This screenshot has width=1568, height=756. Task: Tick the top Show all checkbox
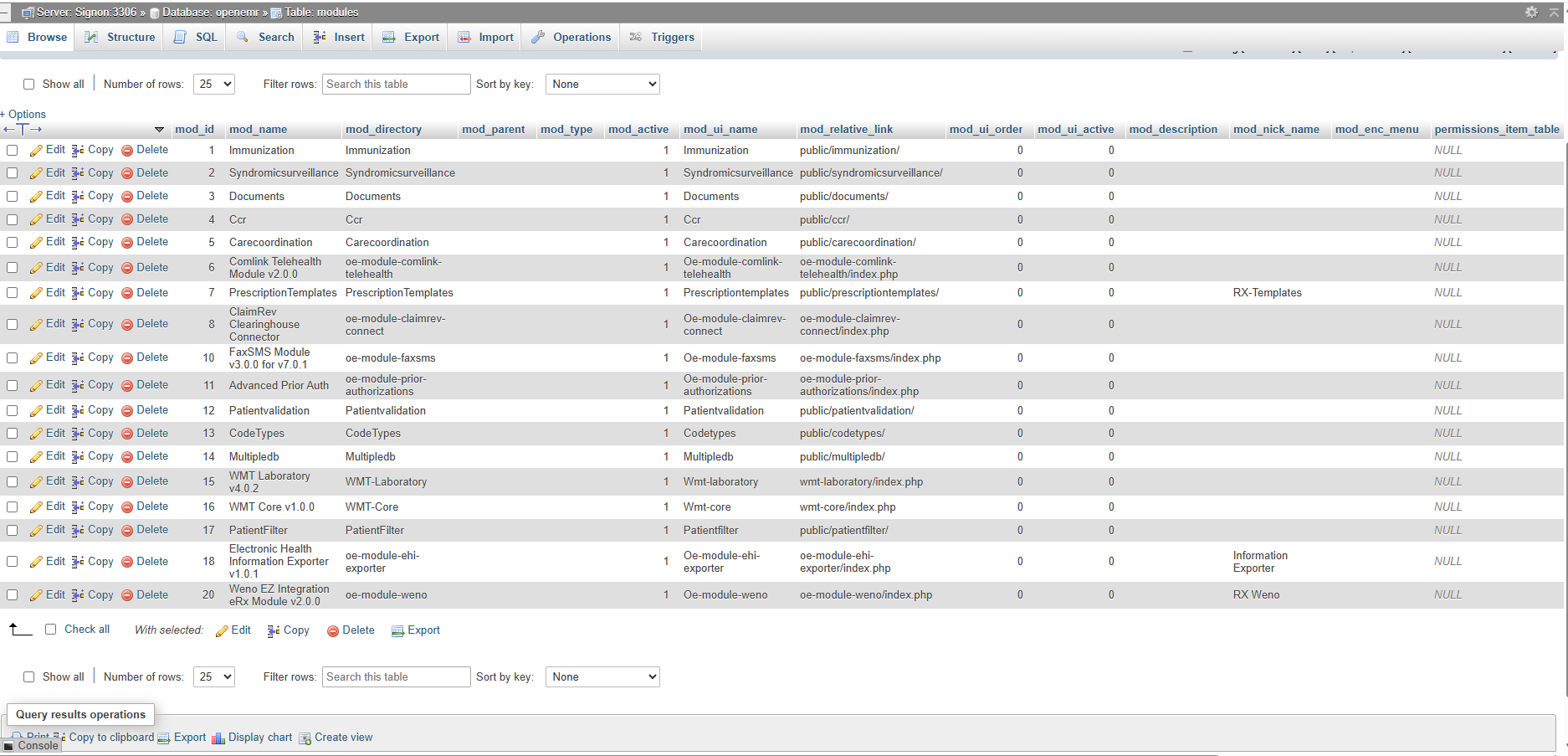coord(29,85)
